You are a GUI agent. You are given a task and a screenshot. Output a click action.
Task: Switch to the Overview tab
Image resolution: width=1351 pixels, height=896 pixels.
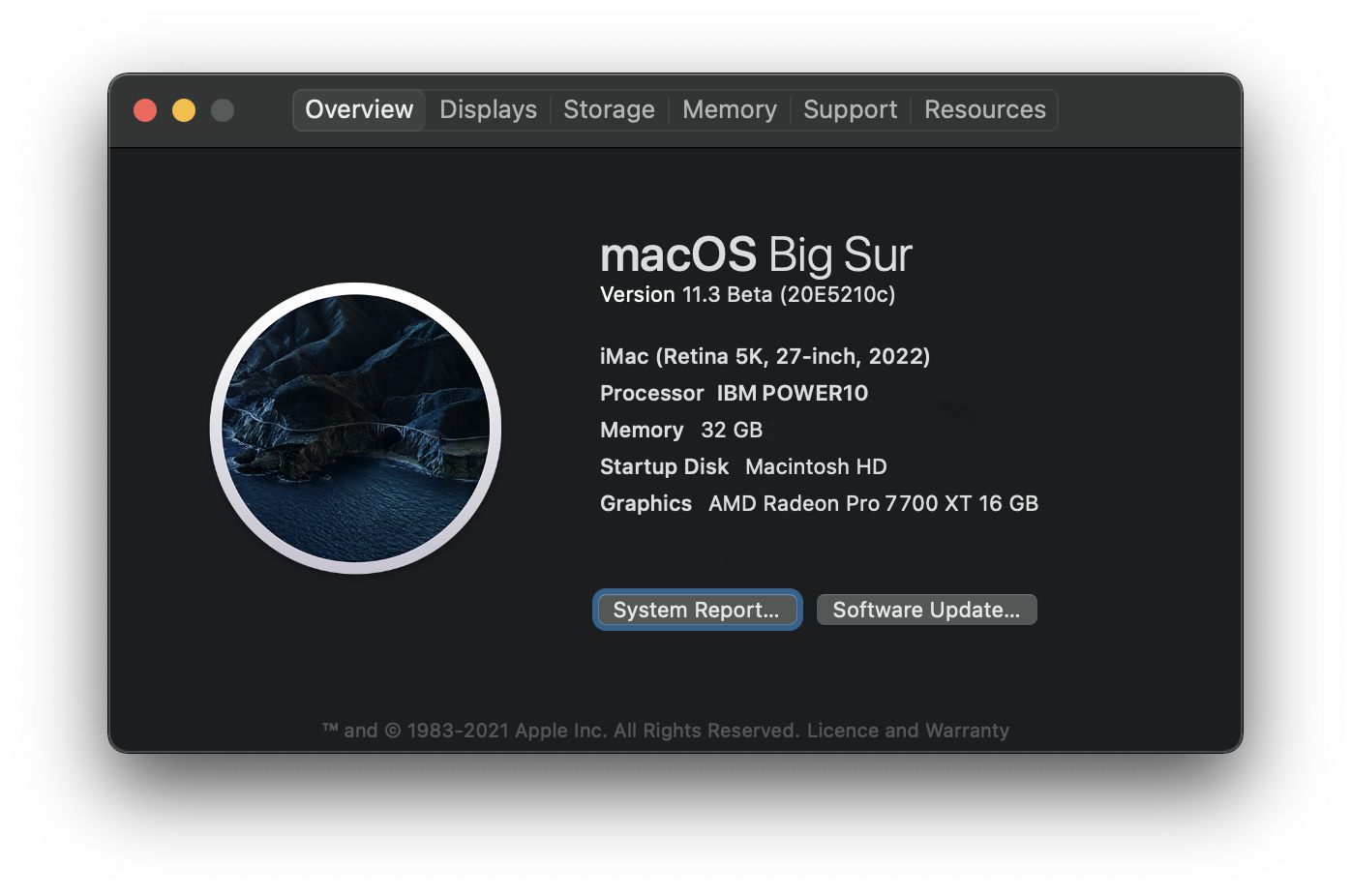click(359, 109)
